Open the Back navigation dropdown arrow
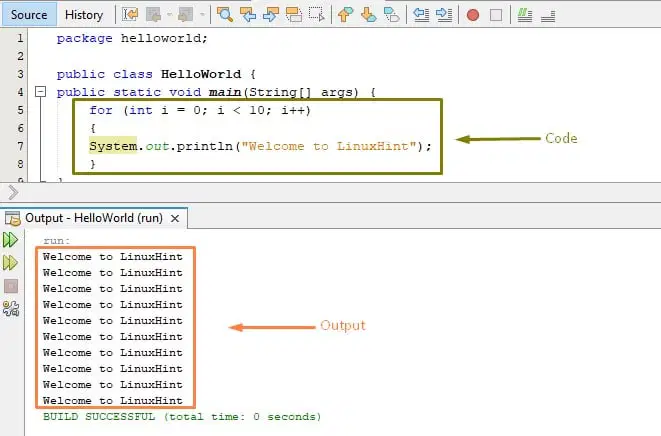Screen dimensions: 661x436 169,15
